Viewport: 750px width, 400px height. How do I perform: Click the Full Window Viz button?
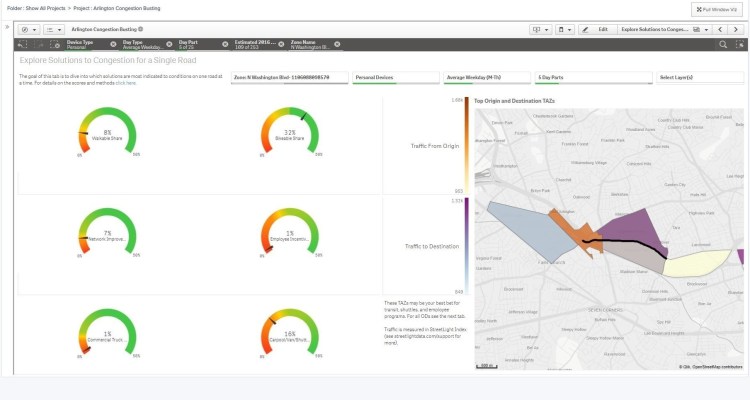pos(719,8)
